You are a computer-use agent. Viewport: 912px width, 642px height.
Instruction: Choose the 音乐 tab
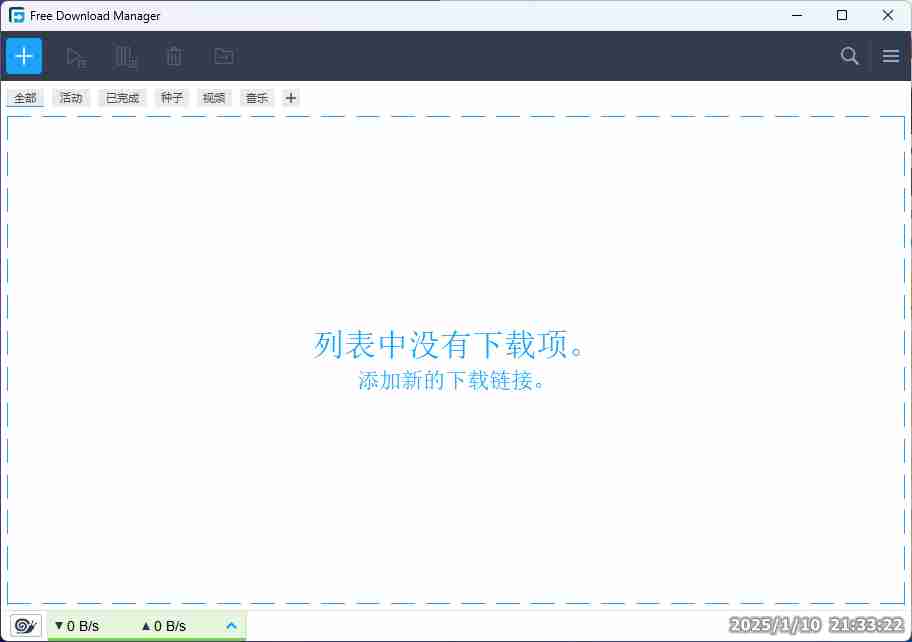pos(257,98)
